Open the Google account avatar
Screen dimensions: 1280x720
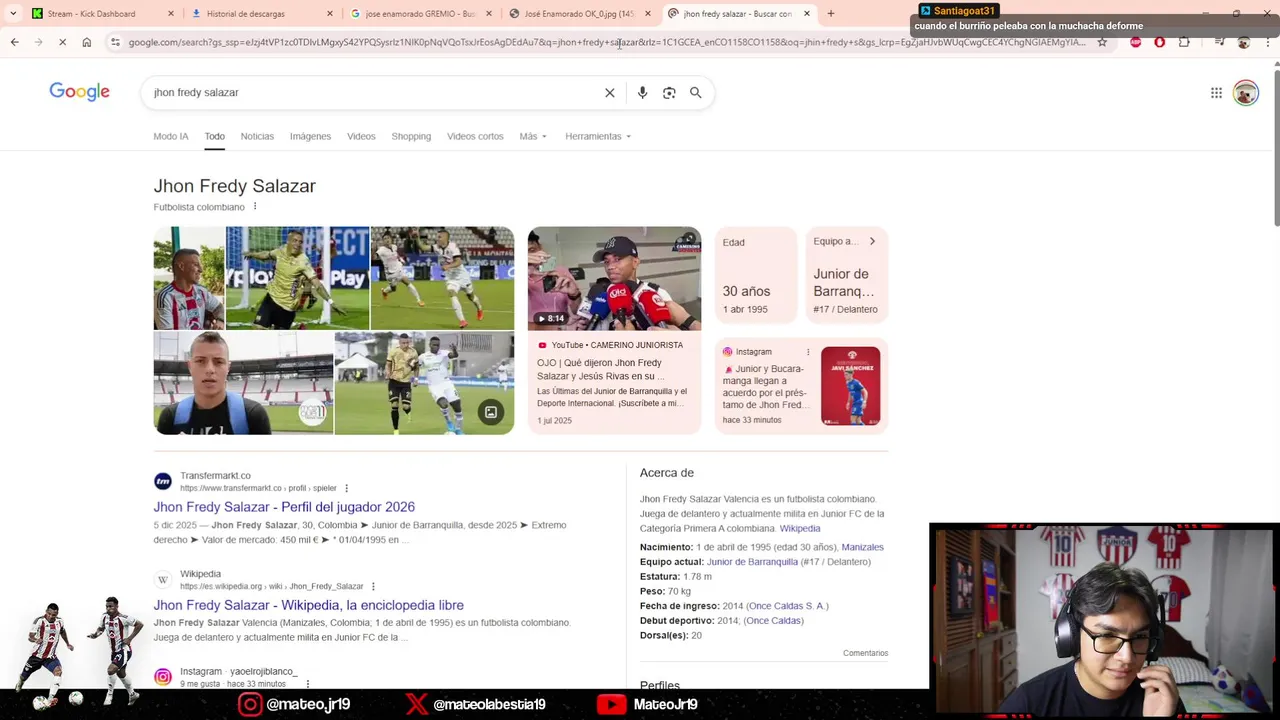pyautogui.click(x=1245, y=93)
